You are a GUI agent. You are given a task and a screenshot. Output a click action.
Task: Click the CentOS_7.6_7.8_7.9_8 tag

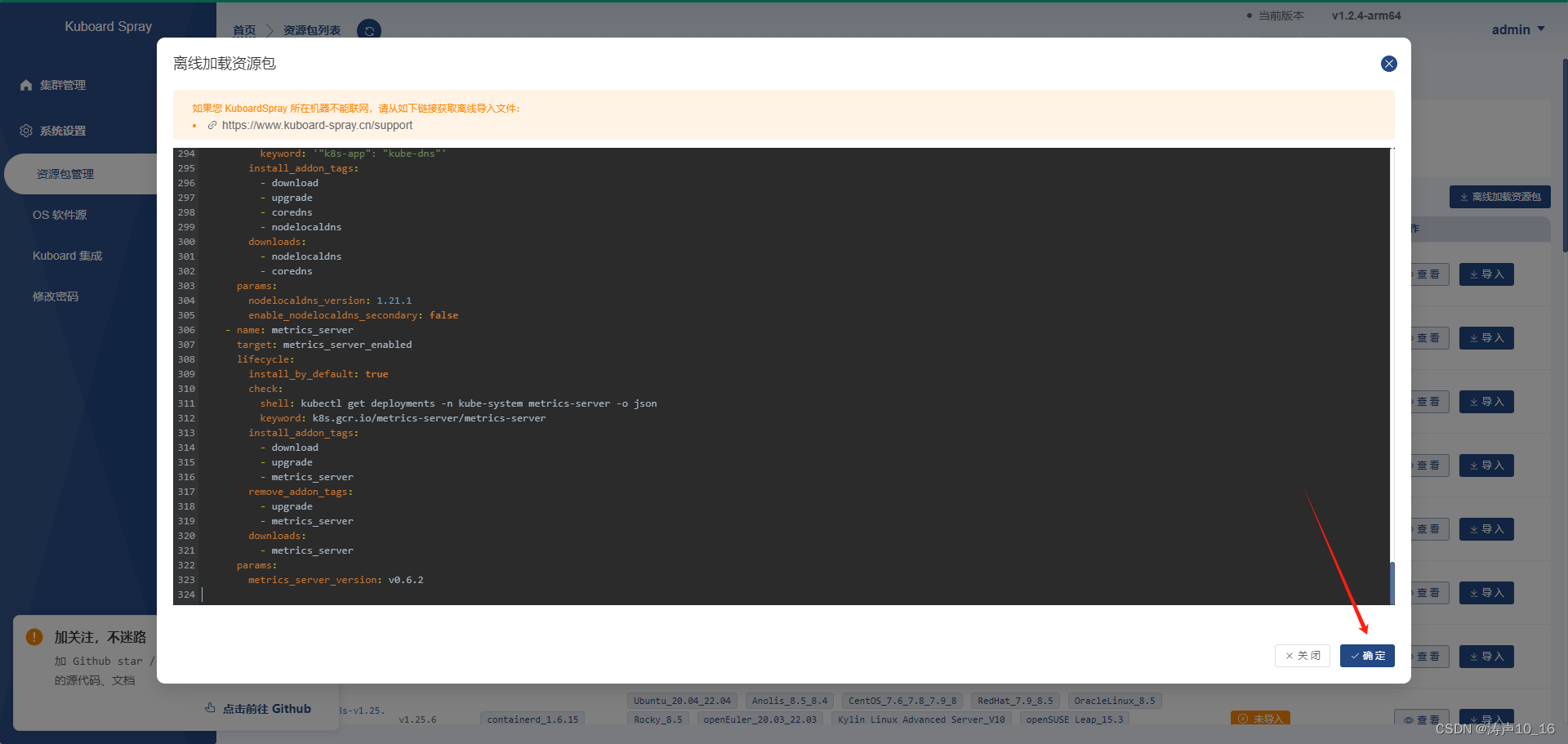click(x=902, y=701)
